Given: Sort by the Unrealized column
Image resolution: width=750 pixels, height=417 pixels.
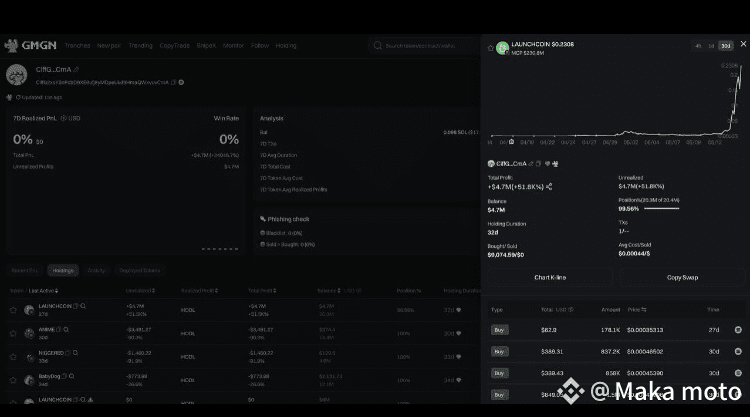Looking at the screenshot, I should coord(140,291).
